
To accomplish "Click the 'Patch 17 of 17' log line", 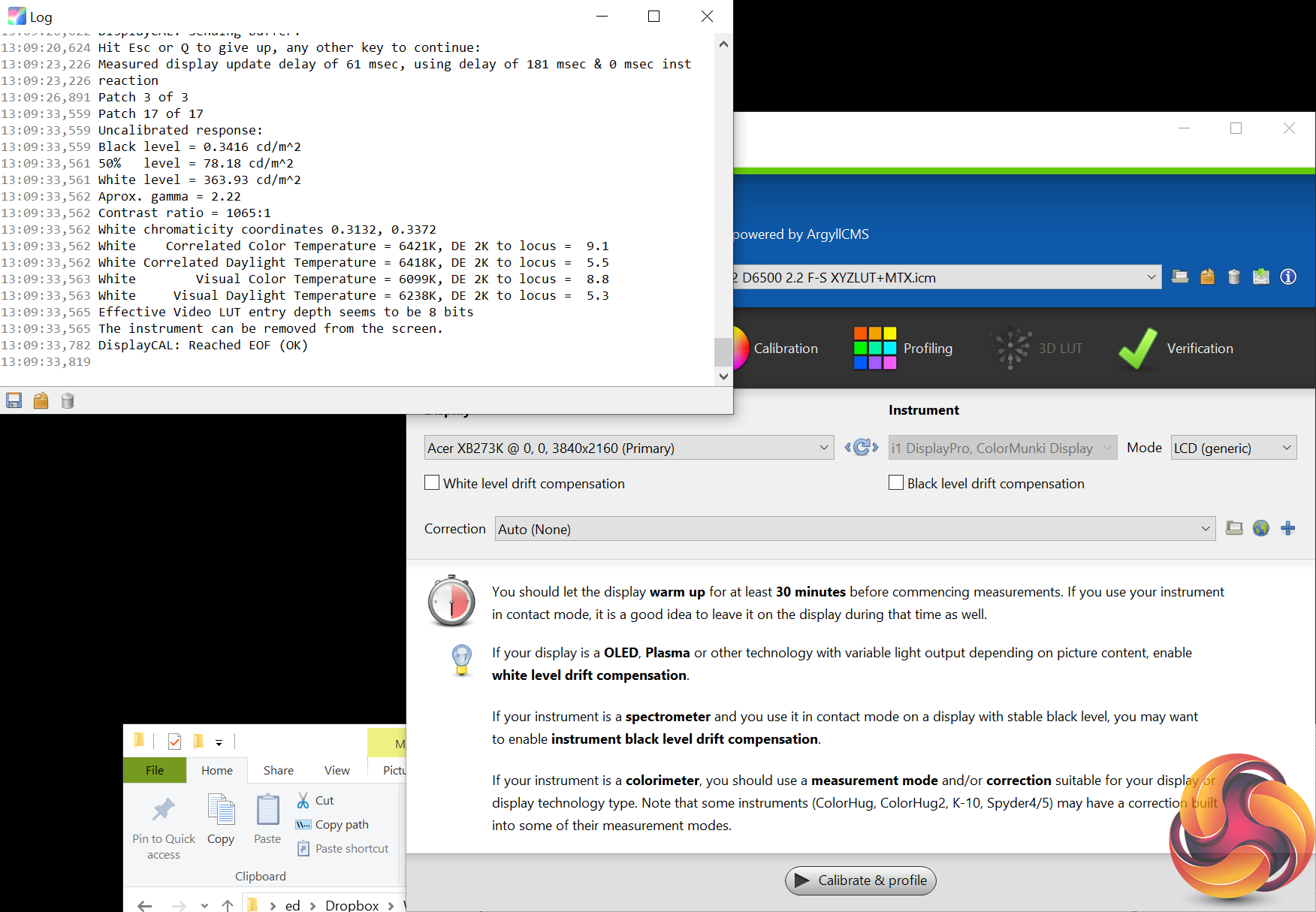I will click(x=151, y=114).
